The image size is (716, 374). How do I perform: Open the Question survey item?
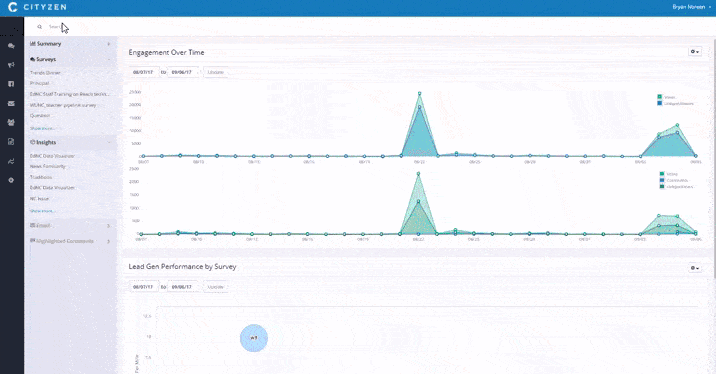40,116
